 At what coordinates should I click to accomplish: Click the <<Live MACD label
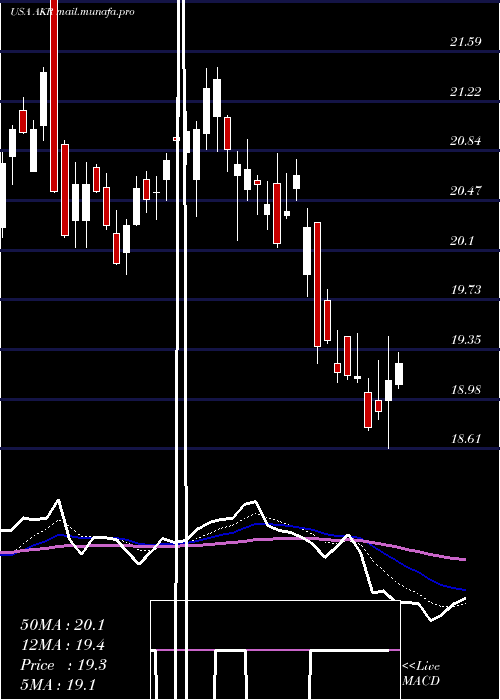click(421, 674)
